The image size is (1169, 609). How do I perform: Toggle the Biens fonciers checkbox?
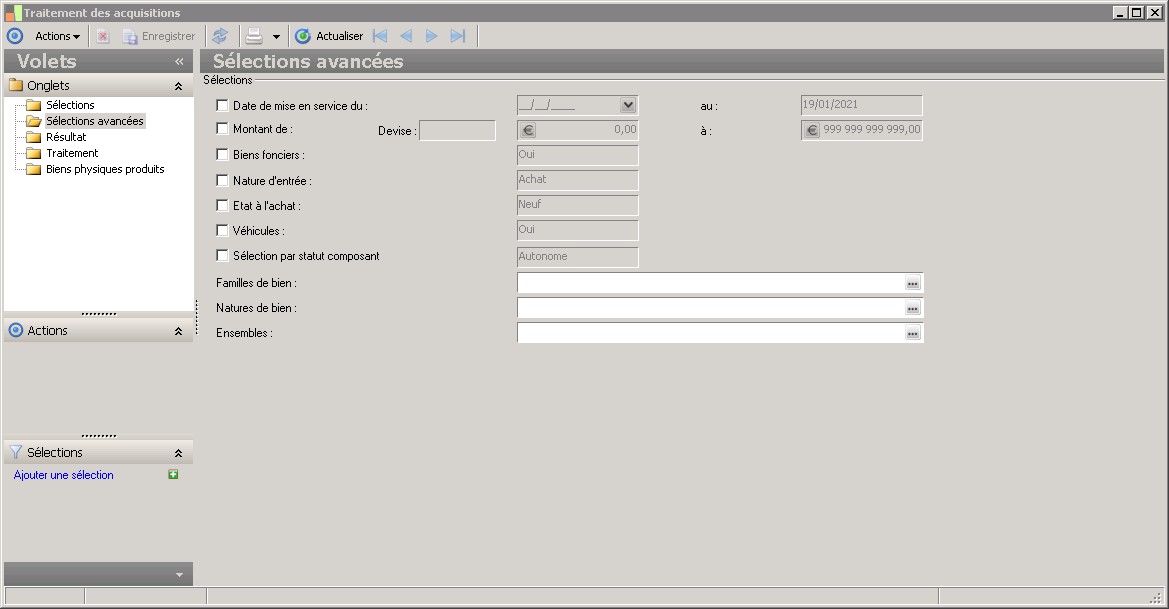click(222, 154)
